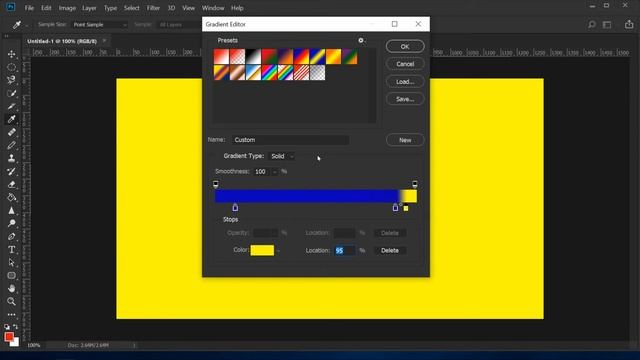Select the ending opacity stop above gradient bar
The width and height of the screenshot is (640, 360).
[415, 184]
